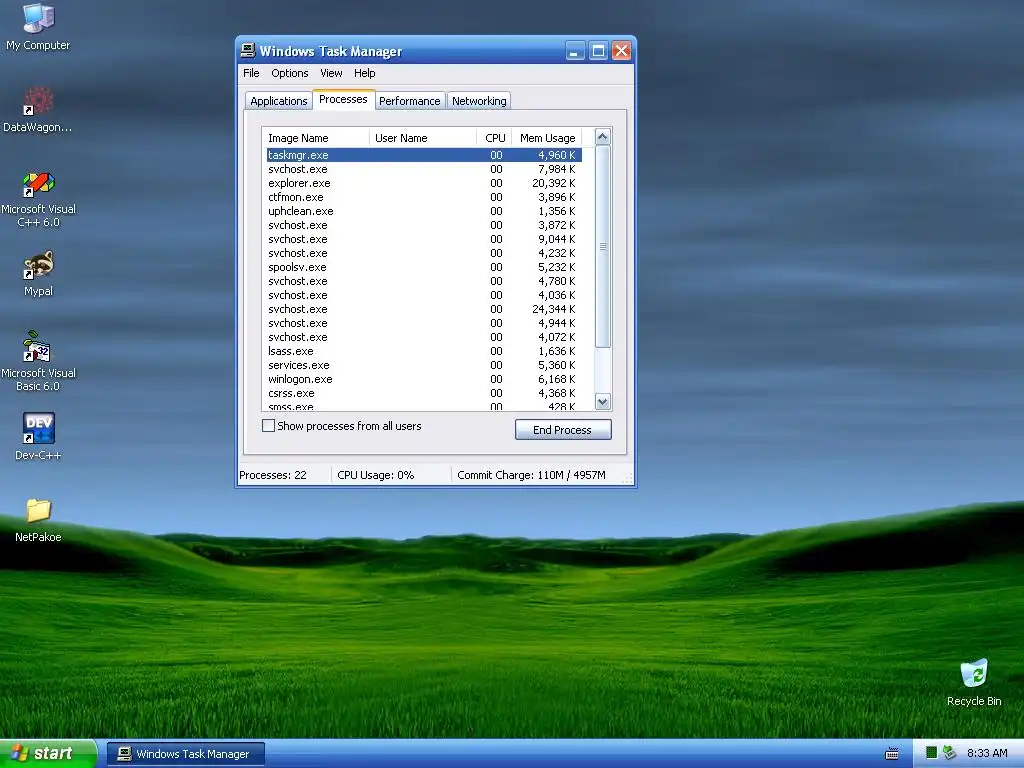1024x768 pixels.
Task: Select the Dev-C++ desktop shortcut
Action: (x=38, y=436)
